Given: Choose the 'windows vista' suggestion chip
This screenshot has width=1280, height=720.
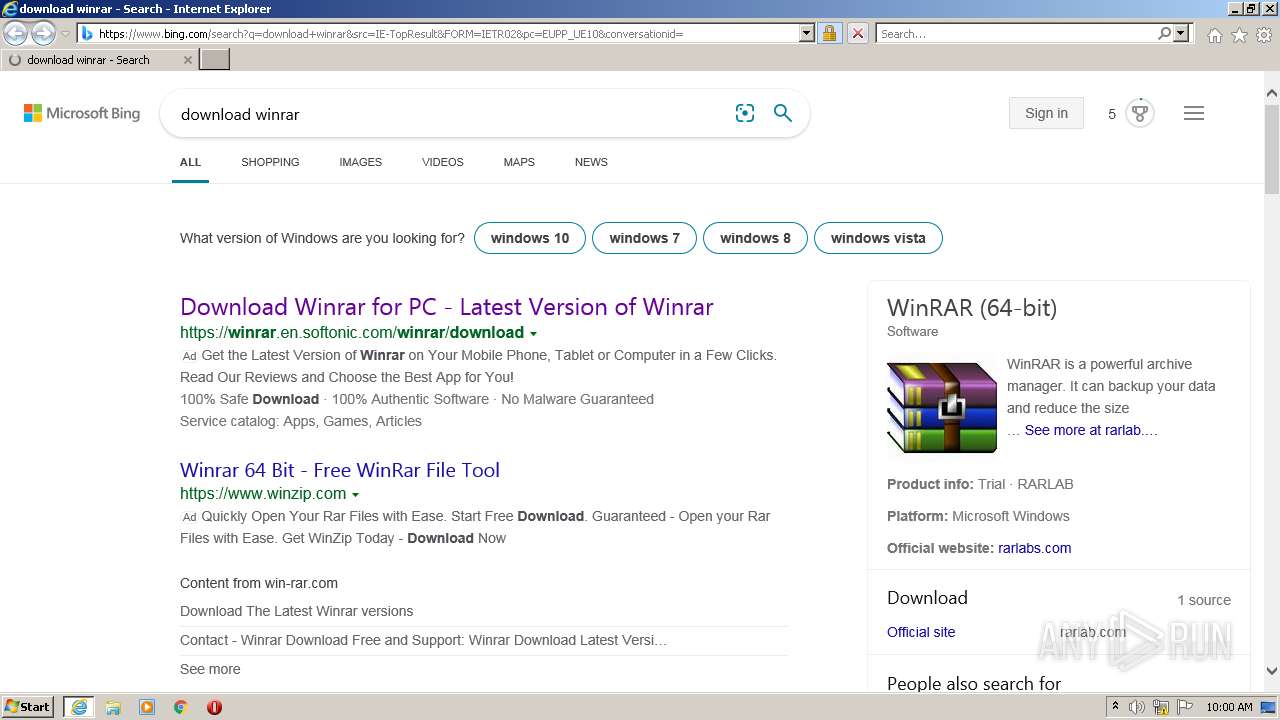Looking at the screenshot, I should click(878, 238).
